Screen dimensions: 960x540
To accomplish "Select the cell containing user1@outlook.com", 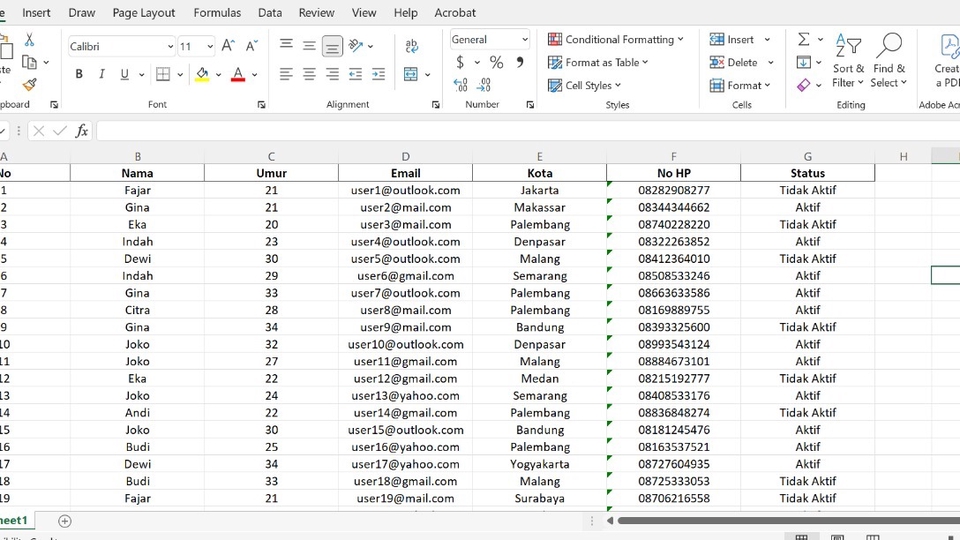I will tap(405, 190).
